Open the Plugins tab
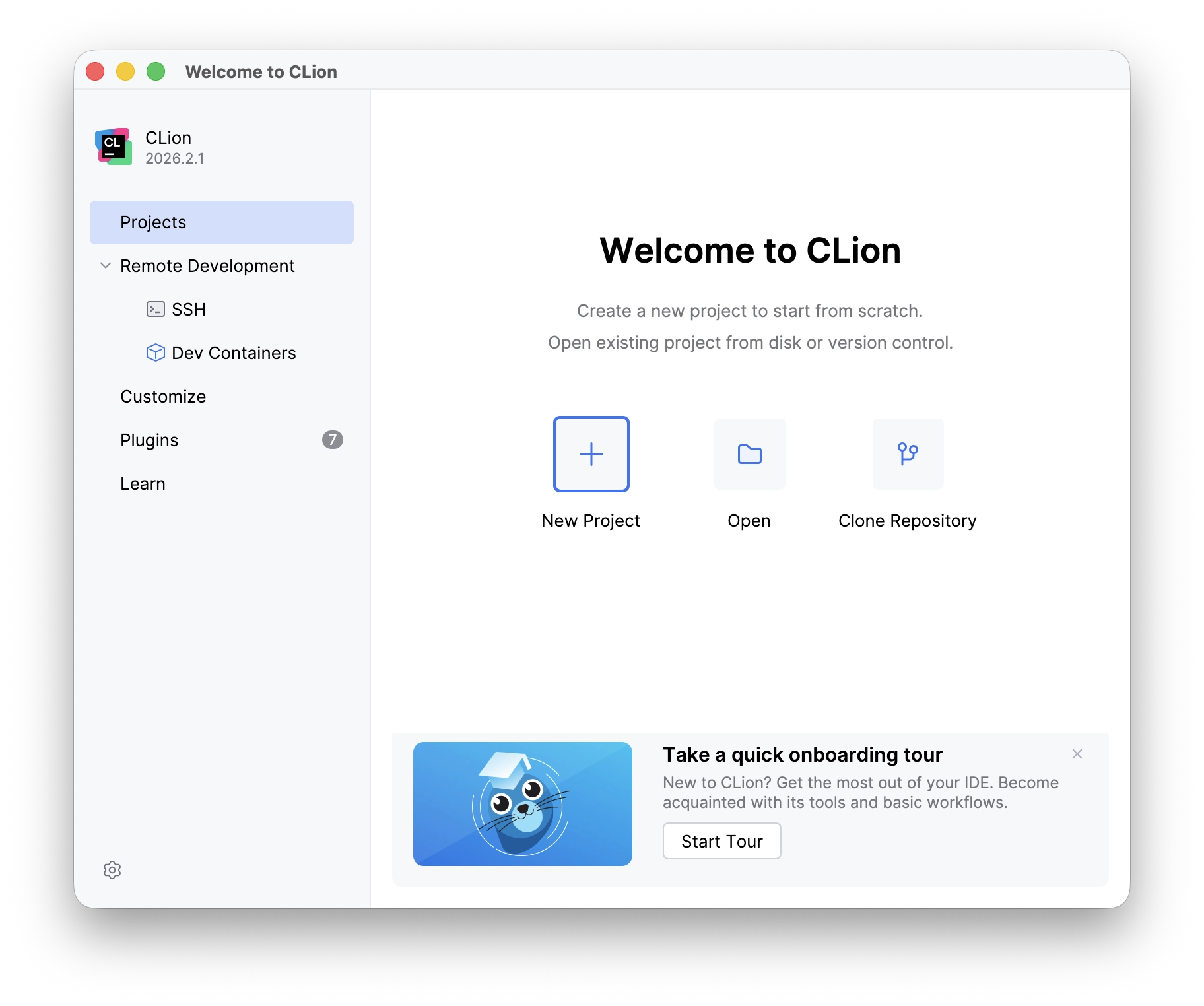The image size is (1204, 1006). [222, 440]
